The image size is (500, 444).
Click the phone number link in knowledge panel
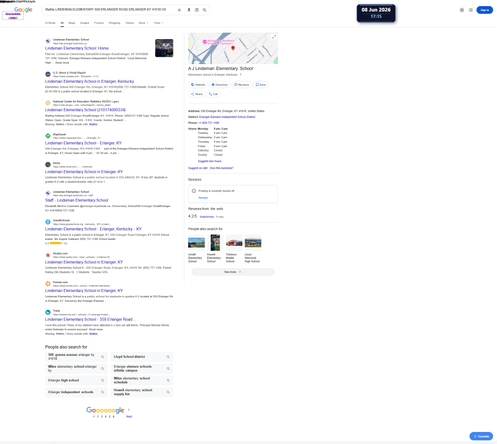pyautogui.click(x=209, y=123)
